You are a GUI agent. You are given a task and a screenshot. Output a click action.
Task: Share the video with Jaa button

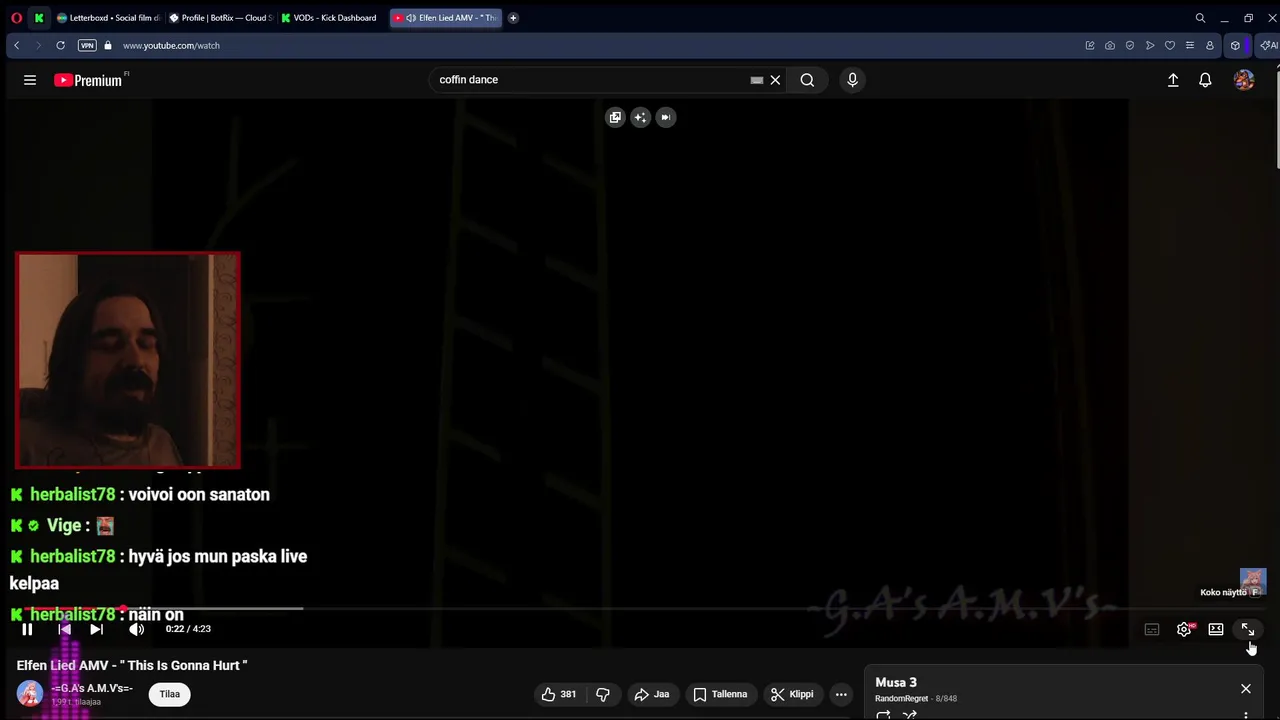pyautogui.click(x=651, y=694)
